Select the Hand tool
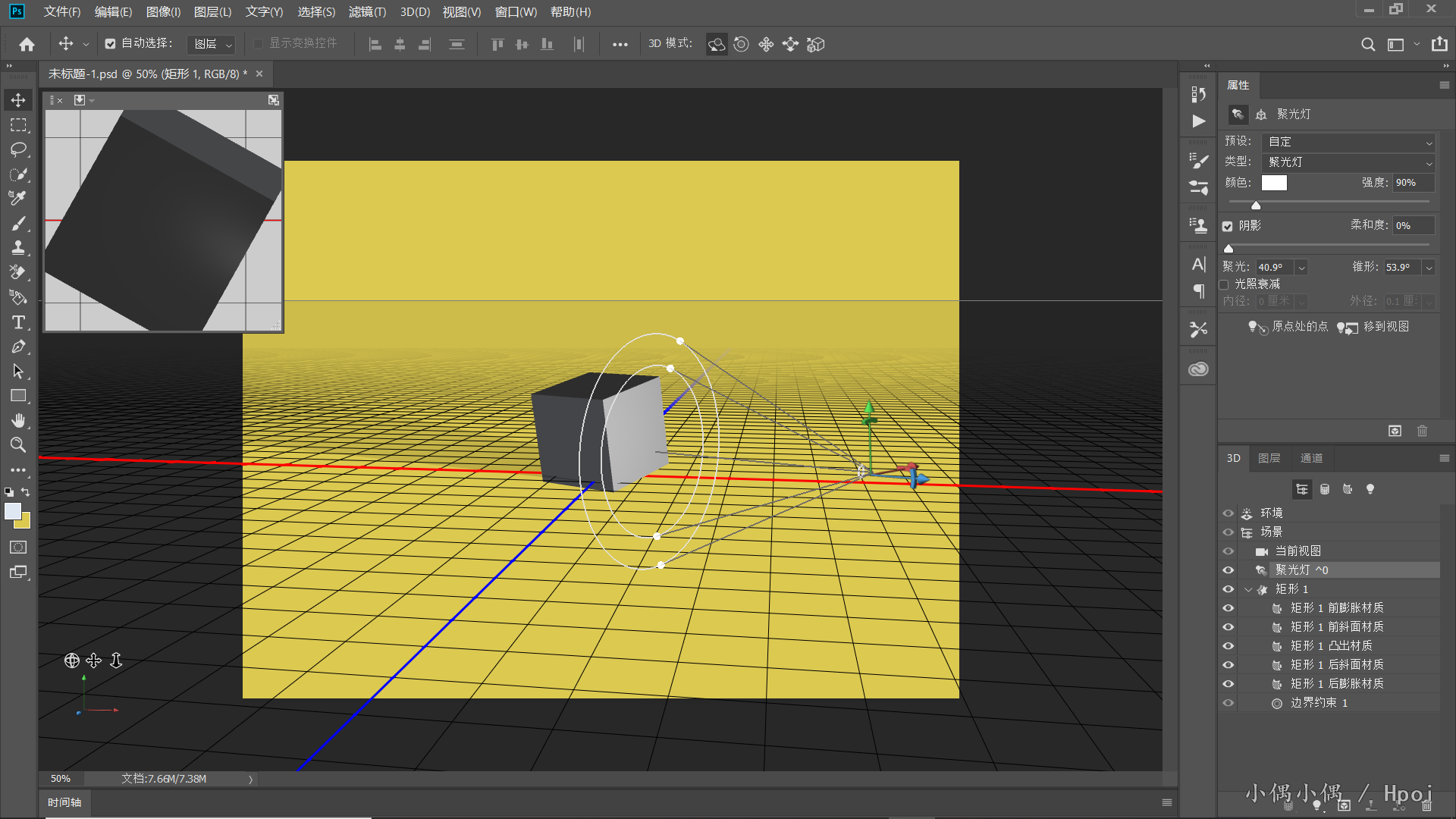Viewport: 1456px width, 819px height. pos(18,420)
